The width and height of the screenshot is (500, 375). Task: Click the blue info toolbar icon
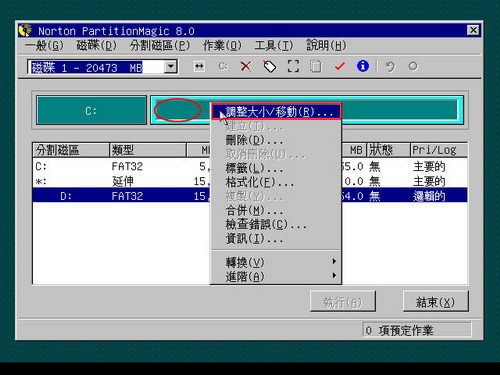pos(363,66)
